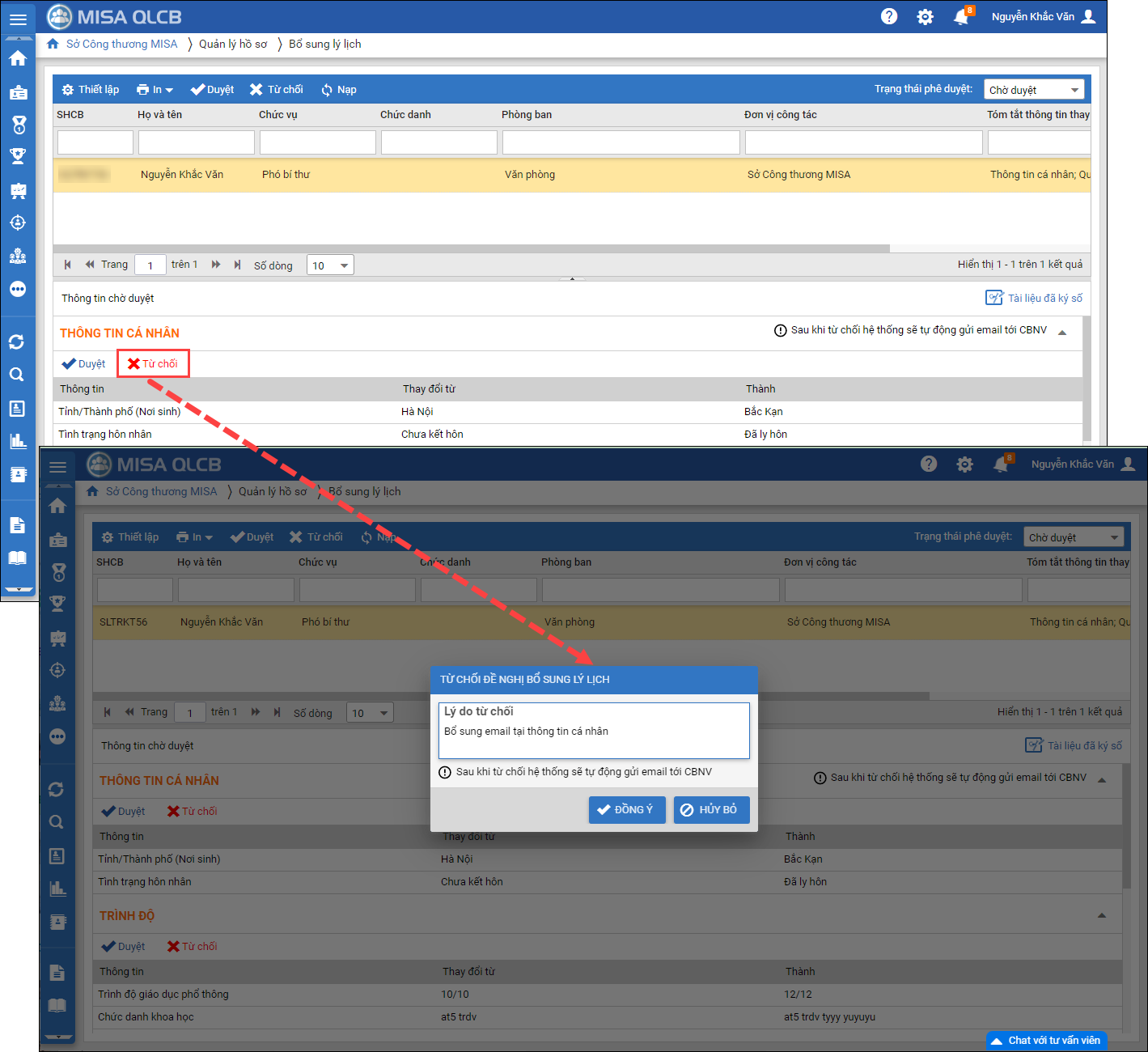1148x1052 pixels.
Task: Collapse the TRÌNH ĐỘ section
Action: (x=1101, y=915)
